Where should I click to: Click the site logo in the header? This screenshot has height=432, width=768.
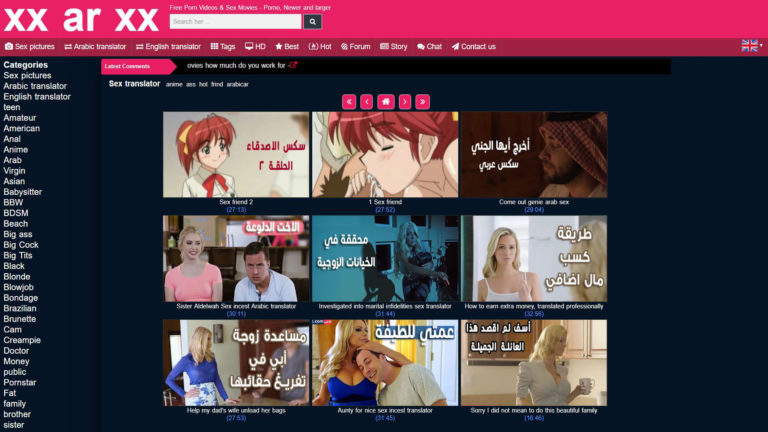pos(81,19)
